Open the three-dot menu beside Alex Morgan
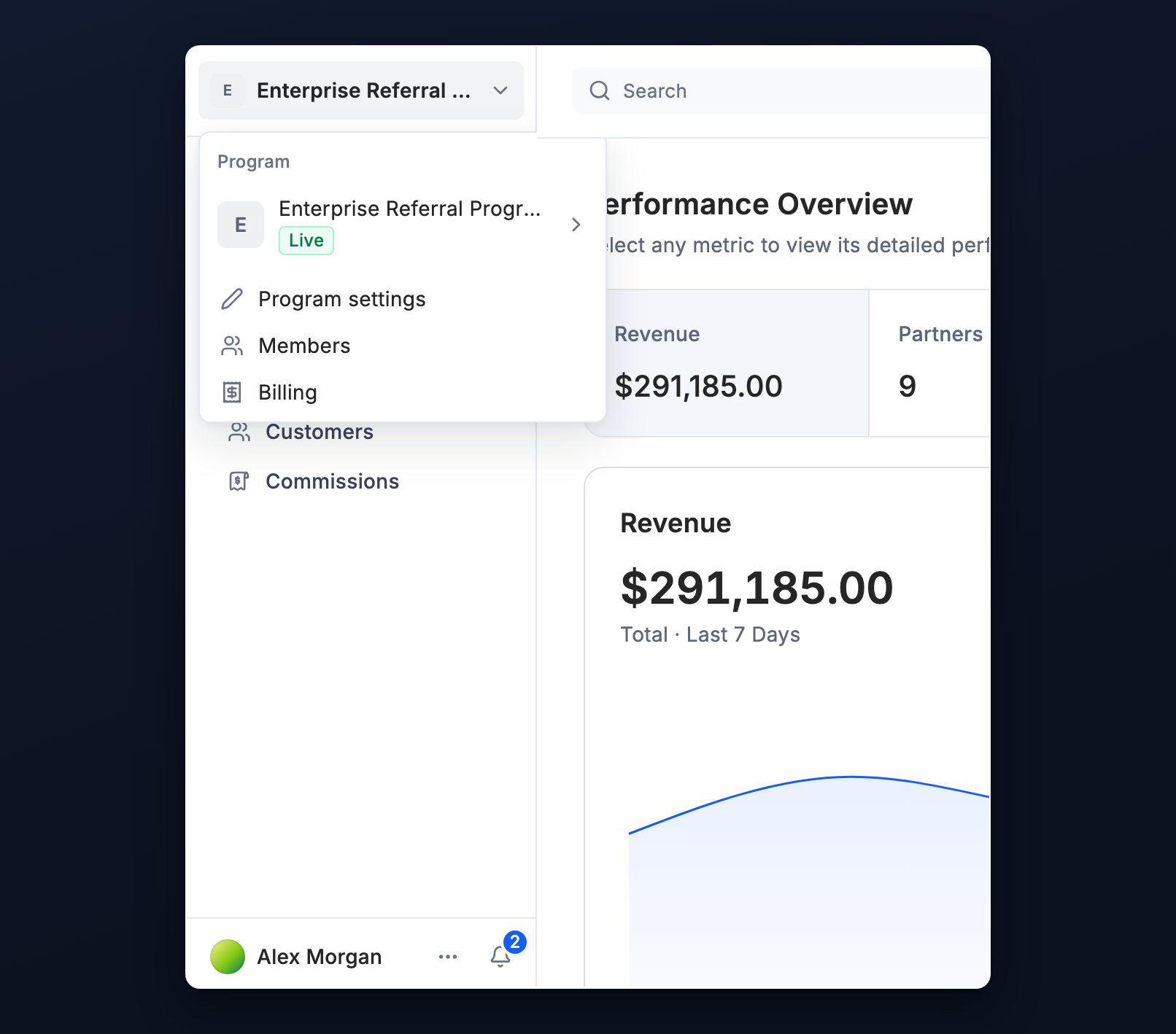 point(448,957)
